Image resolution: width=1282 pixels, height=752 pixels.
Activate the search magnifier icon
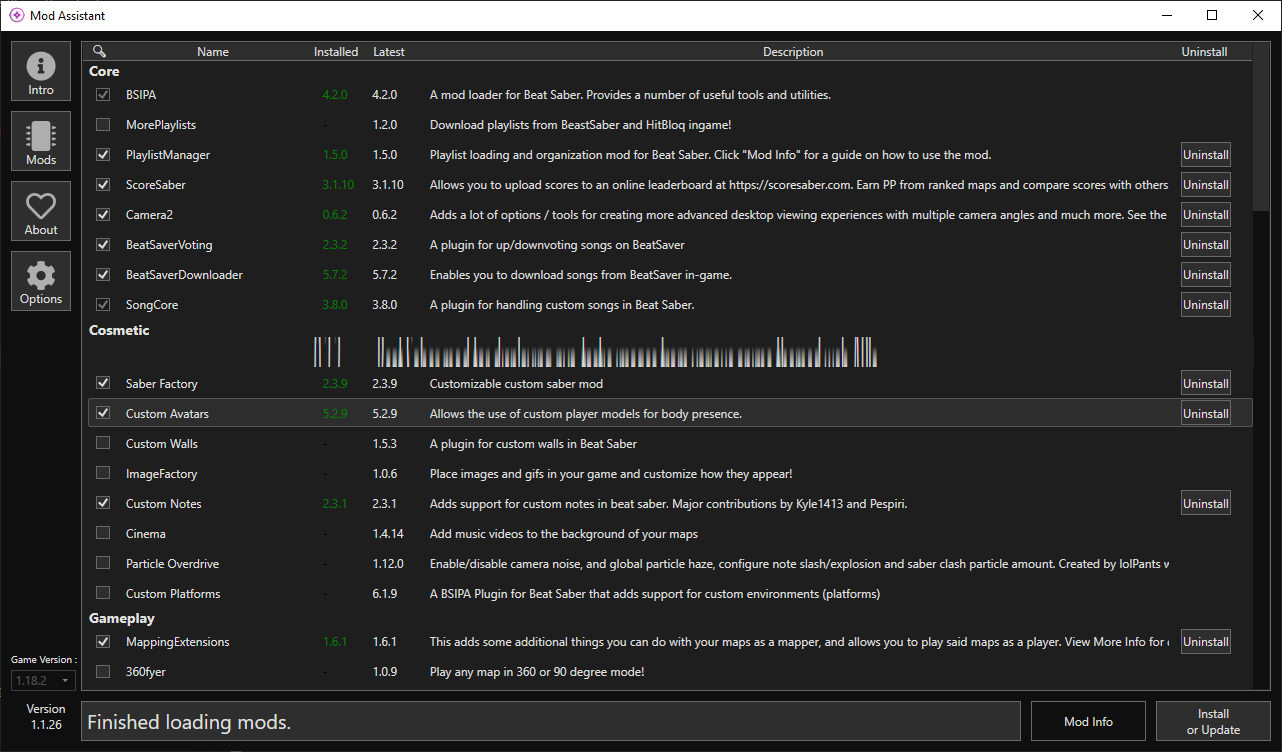[x=98, y=50]
